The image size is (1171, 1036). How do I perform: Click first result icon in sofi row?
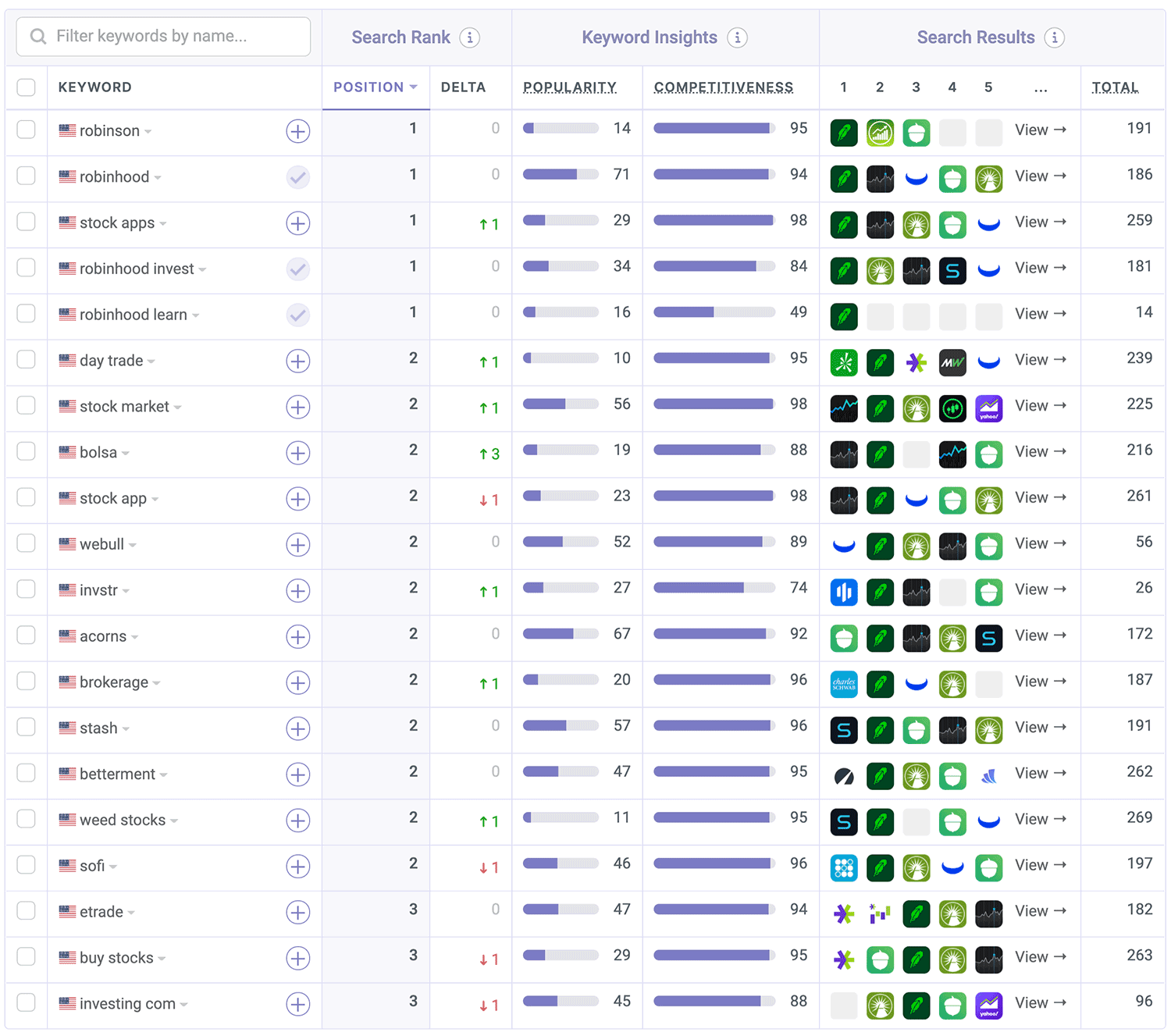click(x=844, y=867)
